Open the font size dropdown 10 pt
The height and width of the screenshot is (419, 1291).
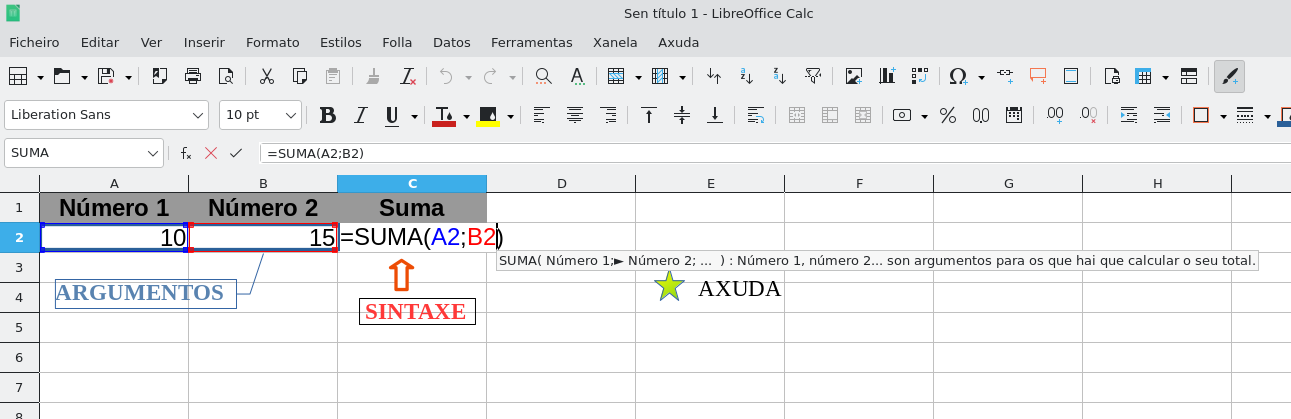291,115
